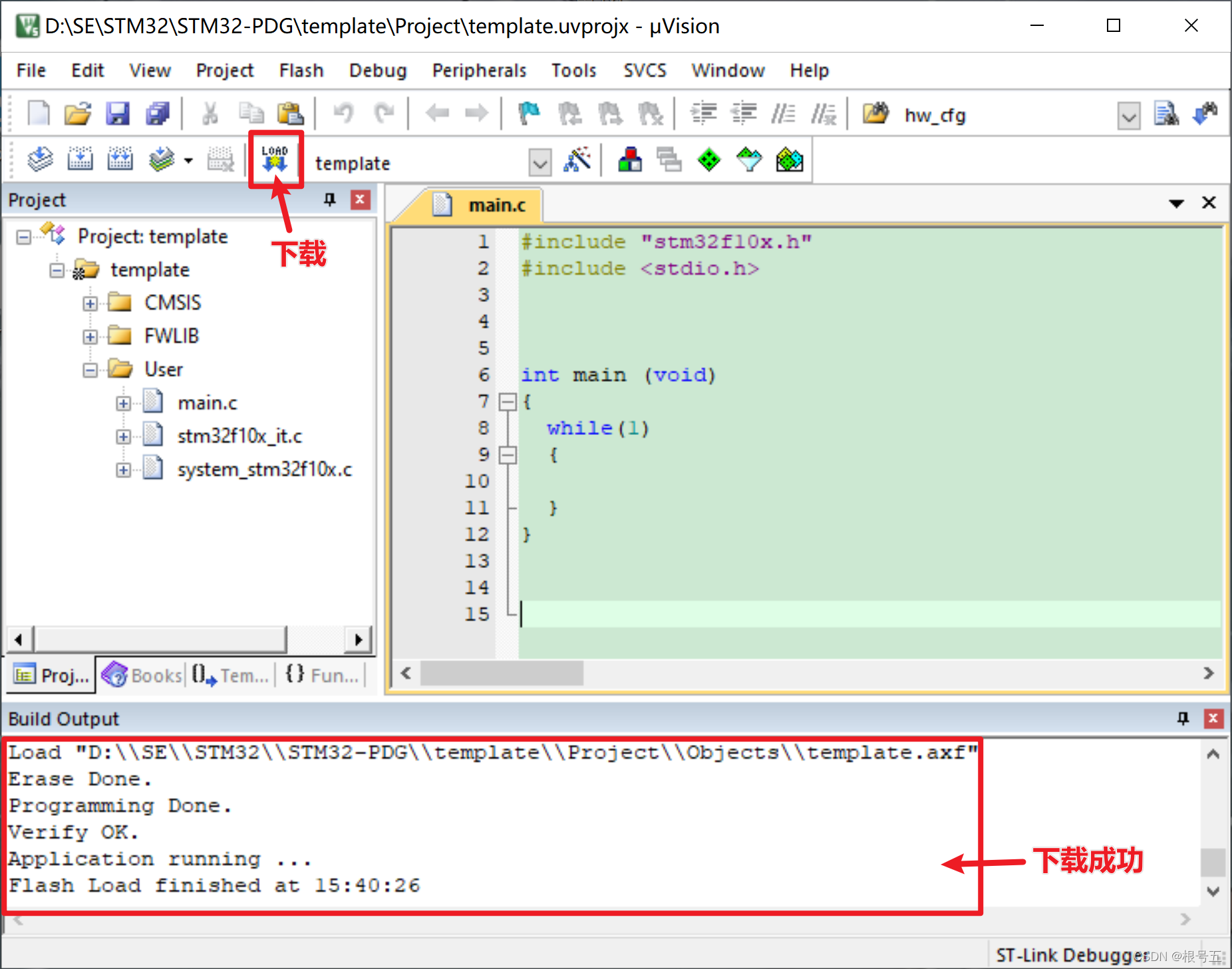Open the Pack Installer icon
This screenshot has height=969, width=1232.
click(789, 160)
